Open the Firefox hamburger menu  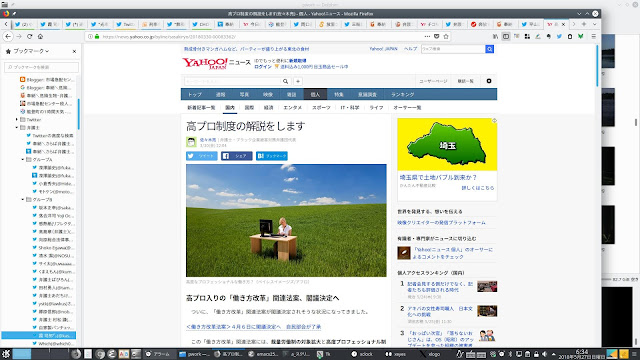(593, 36)
